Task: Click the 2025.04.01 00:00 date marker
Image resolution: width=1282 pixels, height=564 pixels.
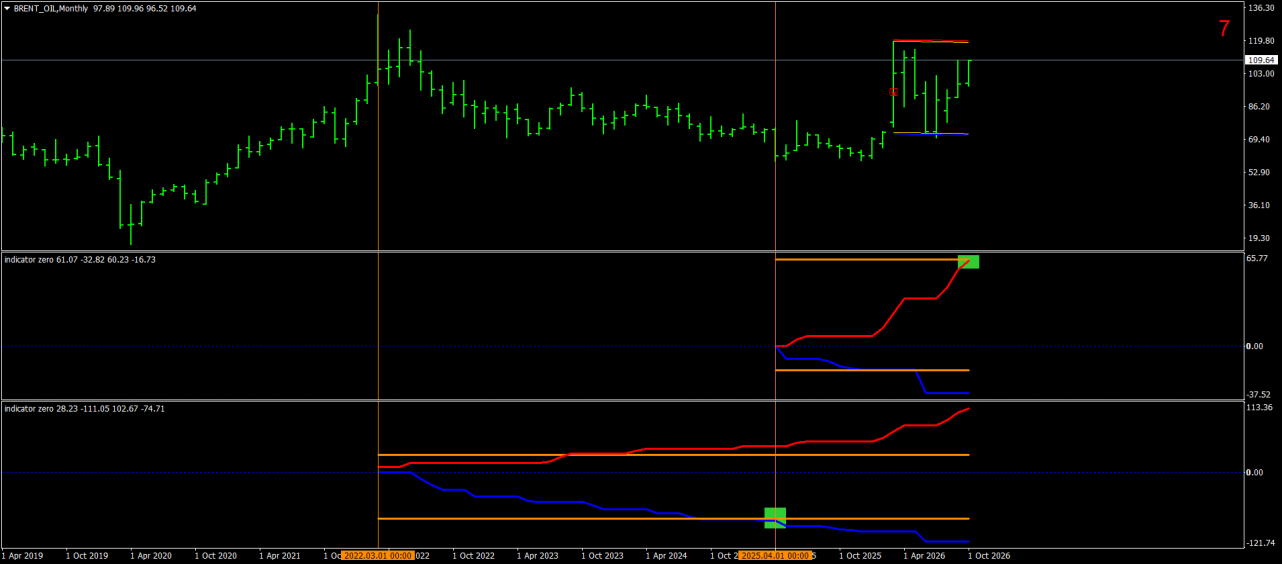Action: 775,554
